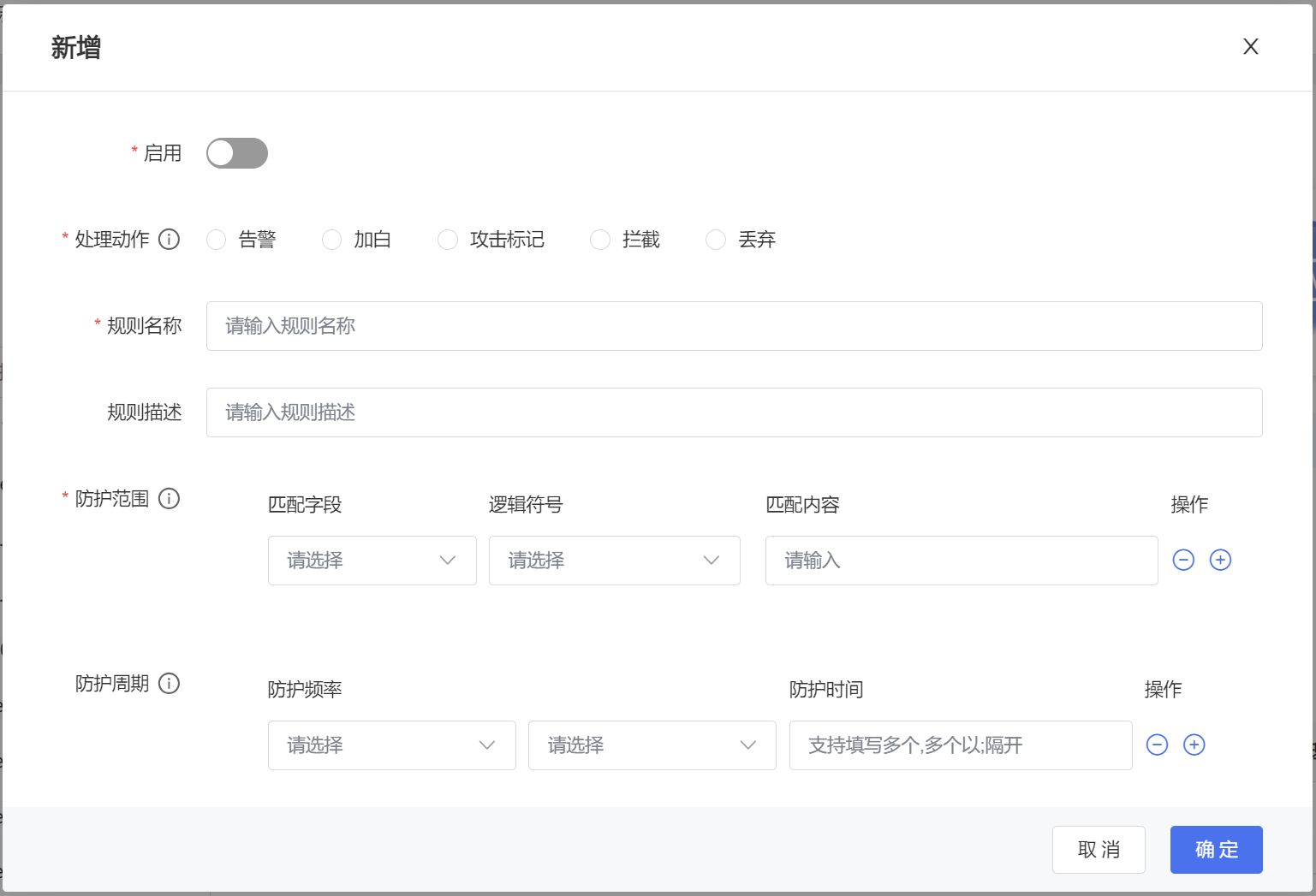The height and width of the screenshot is (896, 1316).
Task: Focus the 规则名称 input field
Action: 734,326
